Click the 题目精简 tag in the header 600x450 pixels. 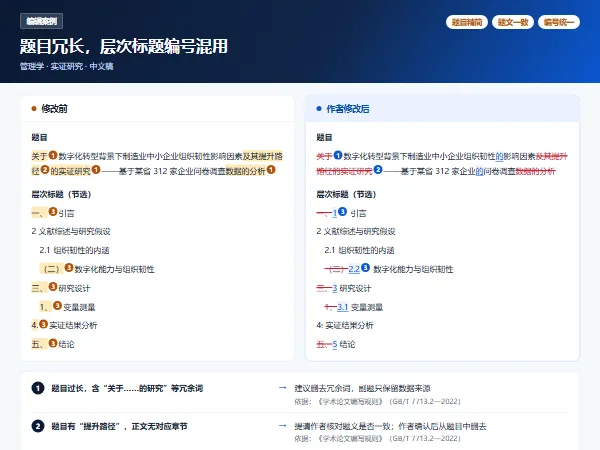(466, 22)
